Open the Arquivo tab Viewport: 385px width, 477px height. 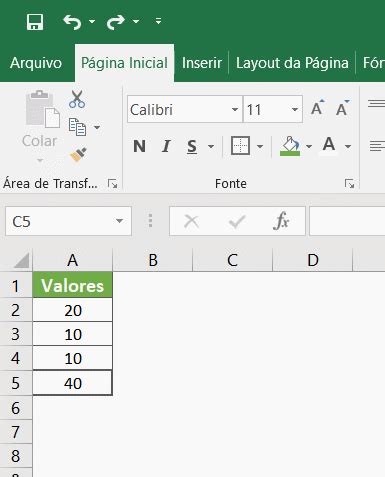tap(36, 63)
